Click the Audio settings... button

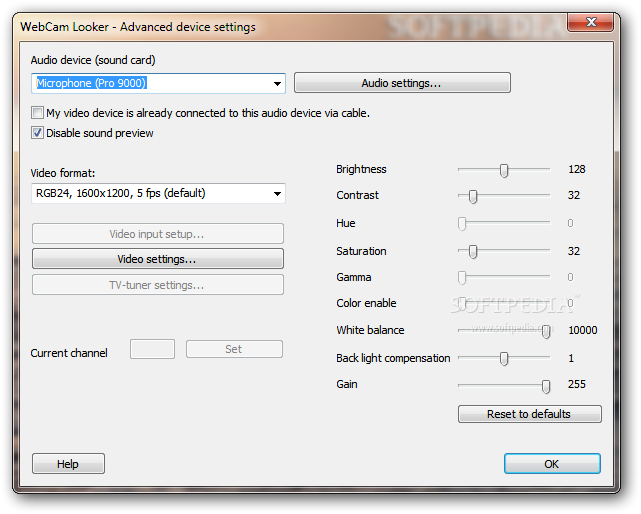pos(402,83)
